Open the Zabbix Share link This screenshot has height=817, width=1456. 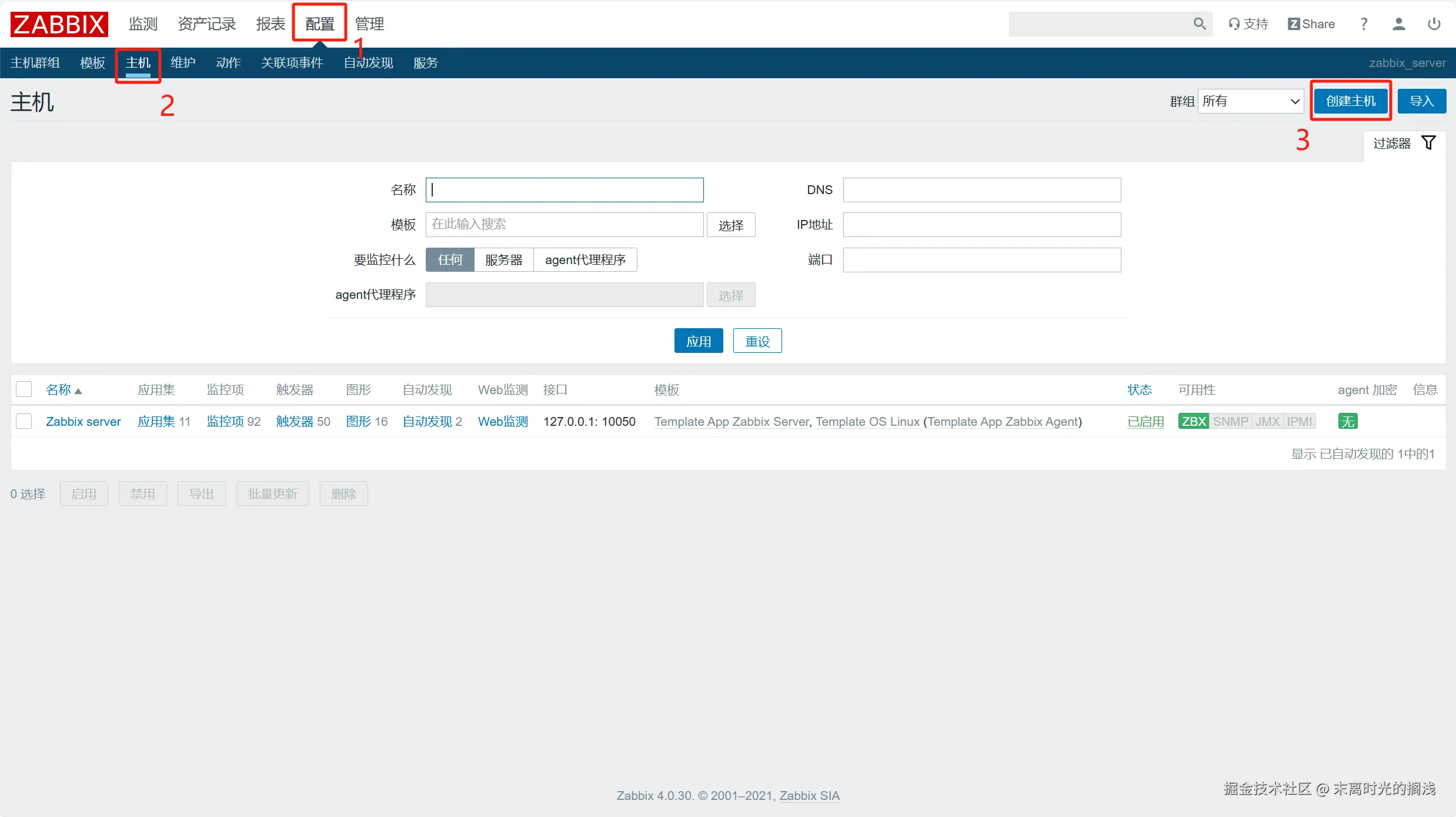coord(1311,24)
